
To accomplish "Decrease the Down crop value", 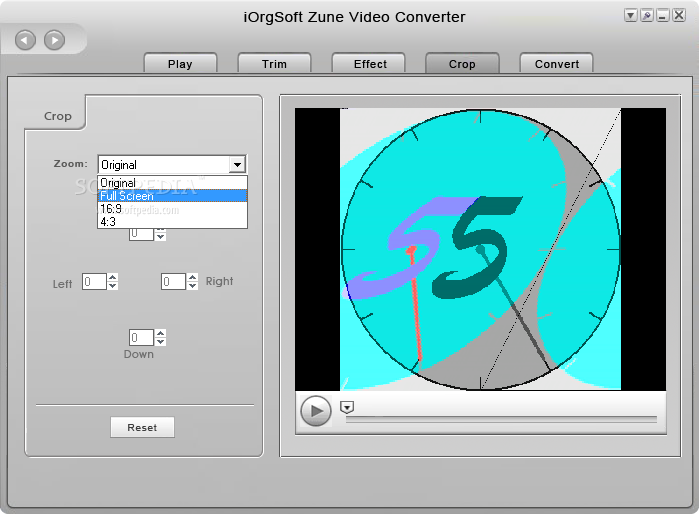I will pyautogui.click(x=160, y=341).
